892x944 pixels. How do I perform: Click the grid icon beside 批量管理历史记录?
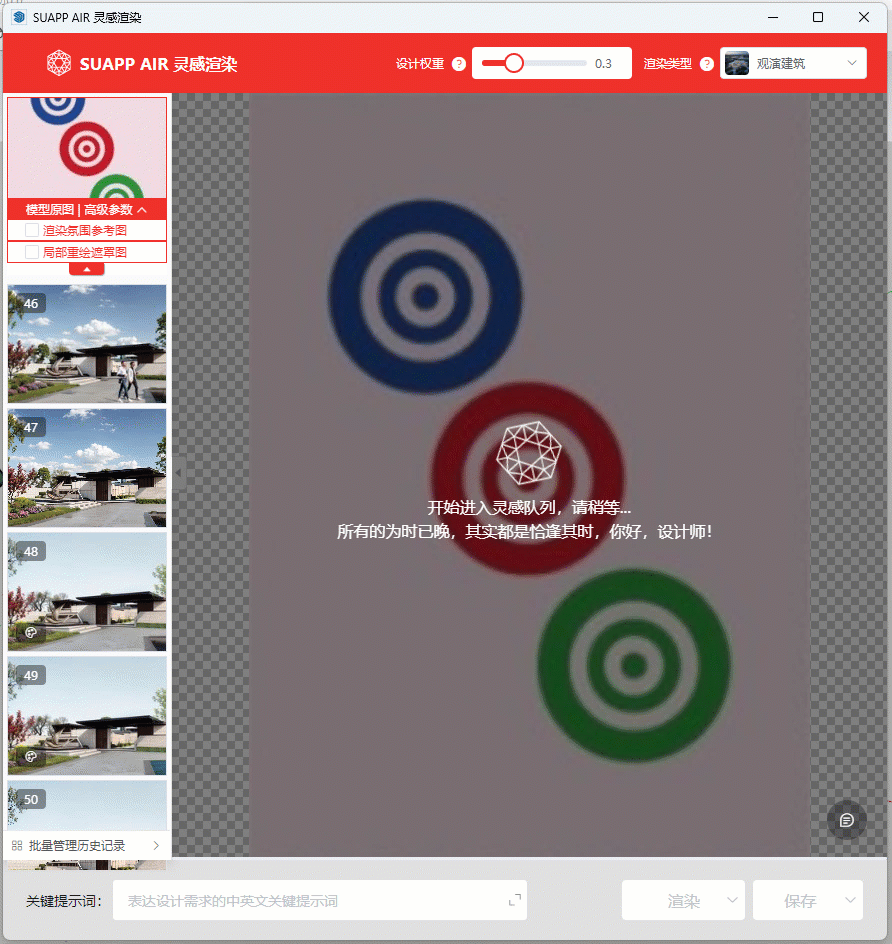(17, 846)
